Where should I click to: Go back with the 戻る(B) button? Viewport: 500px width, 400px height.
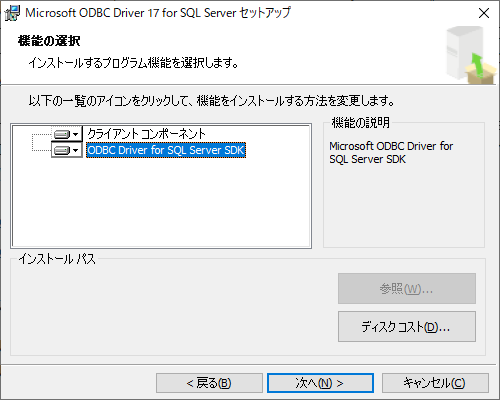point(209,383)
